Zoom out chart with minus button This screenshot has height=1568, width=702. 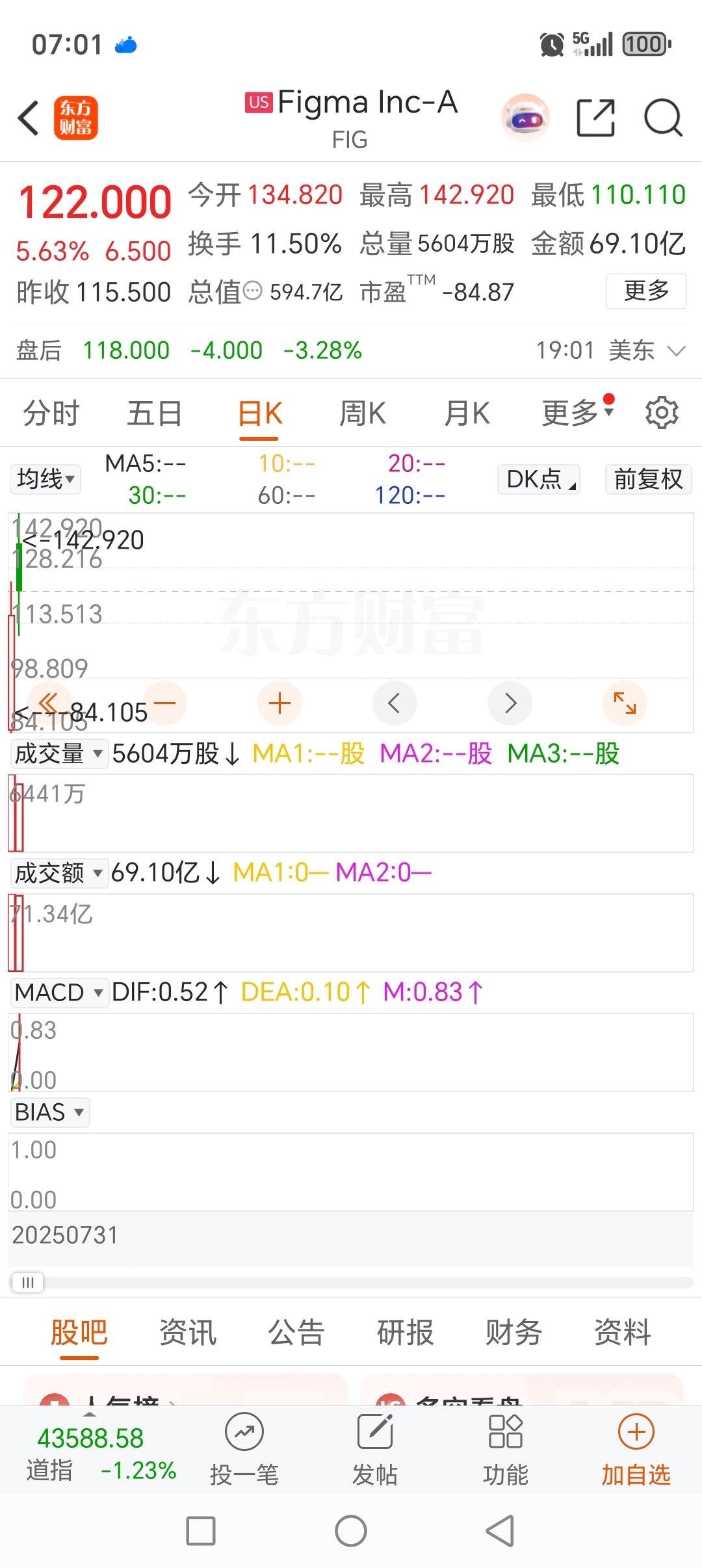[165, 703]
